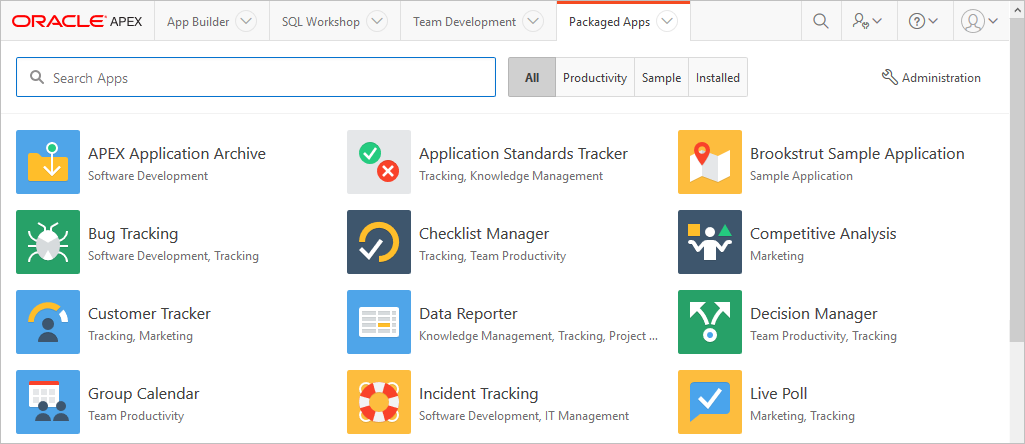Open the Checklist Manager checkmark icon
Image resolution: width=1025 pixels, height=444 pixels.
click(379, 242)
